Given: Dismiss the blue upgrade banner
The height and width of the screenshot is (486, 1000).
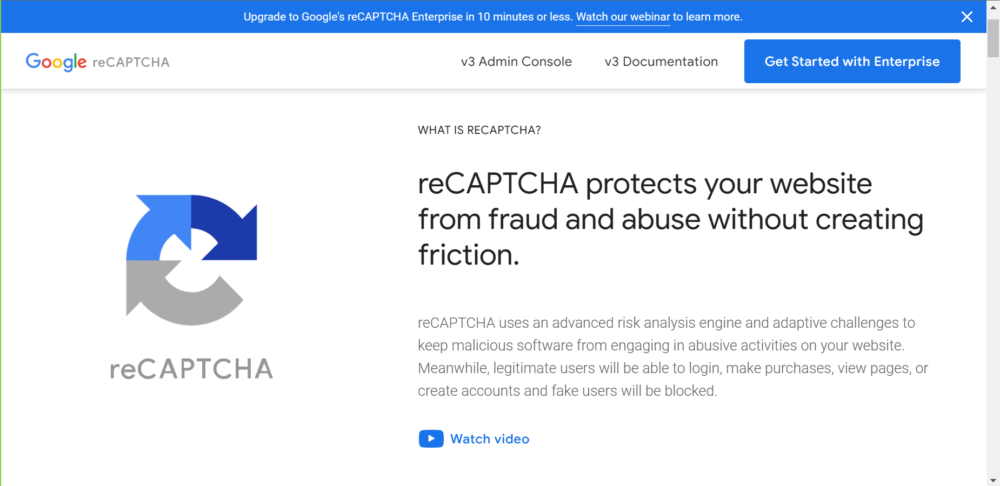Looking at the screenshot, I should [967, 17].
